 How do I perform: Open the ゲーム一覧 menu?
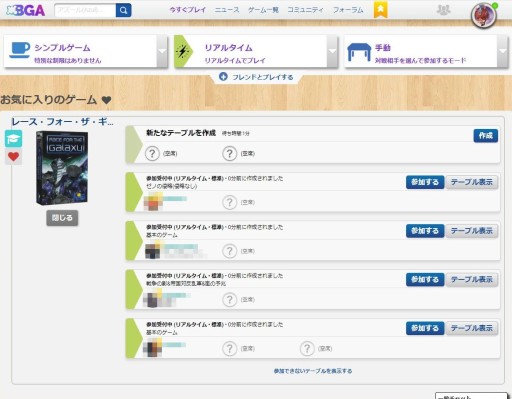(263, 10)
